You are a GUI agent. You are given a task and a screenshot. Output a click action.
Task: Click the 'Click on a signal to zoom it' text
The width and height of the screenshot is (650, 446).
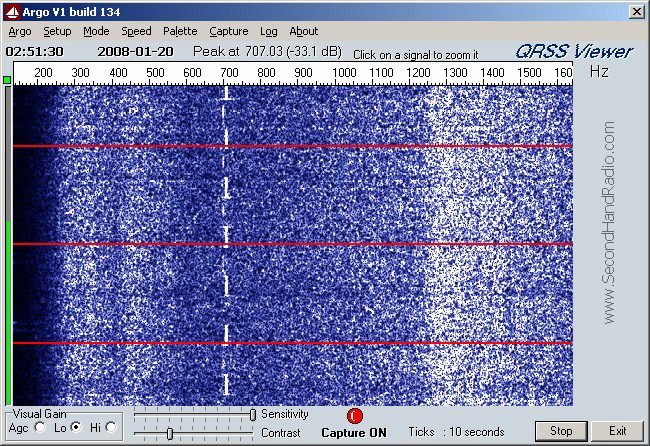416,55
